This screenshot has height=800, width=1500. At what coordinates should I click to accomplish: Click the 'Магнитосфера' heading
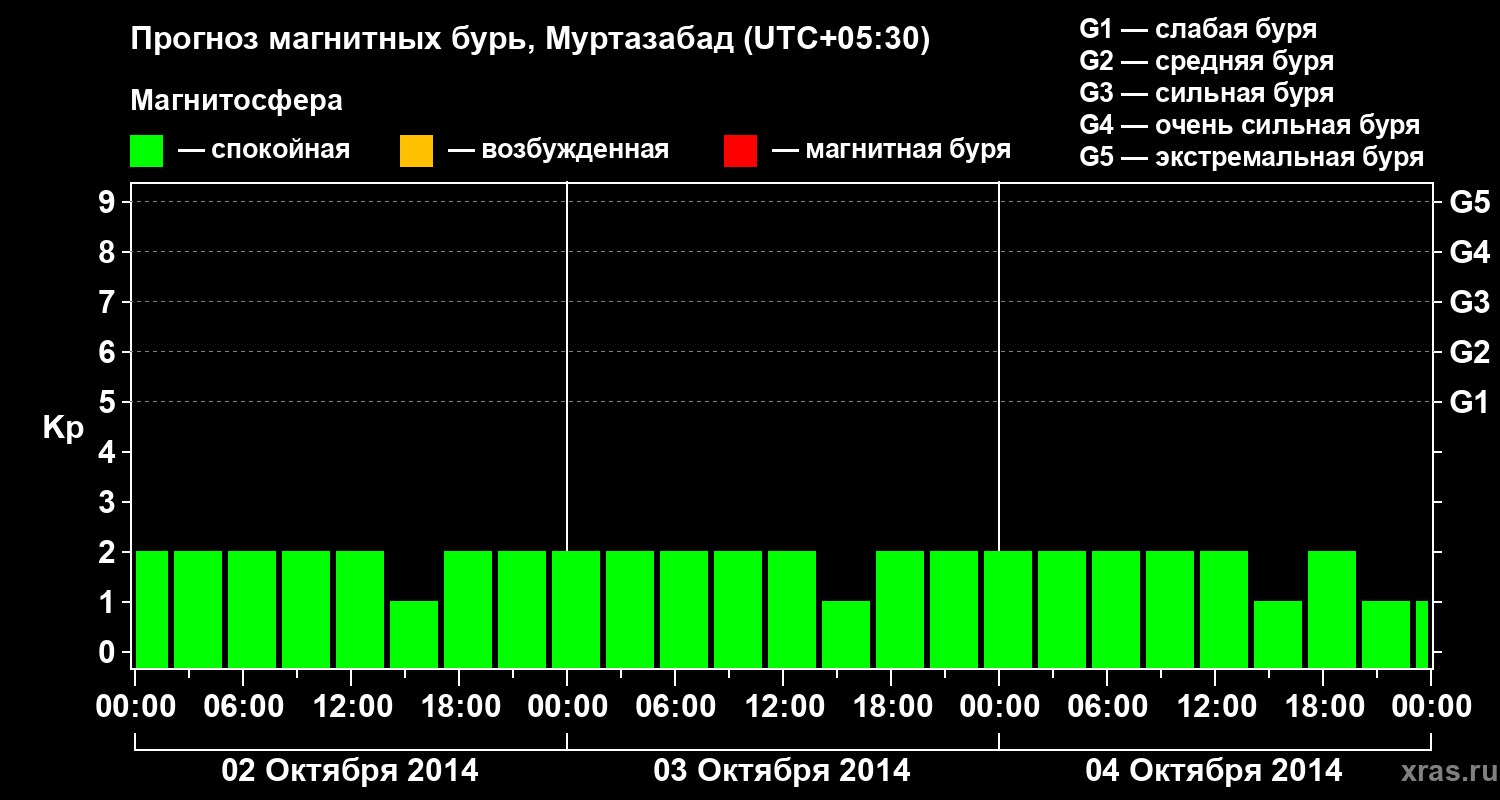(x=236, y=101)
